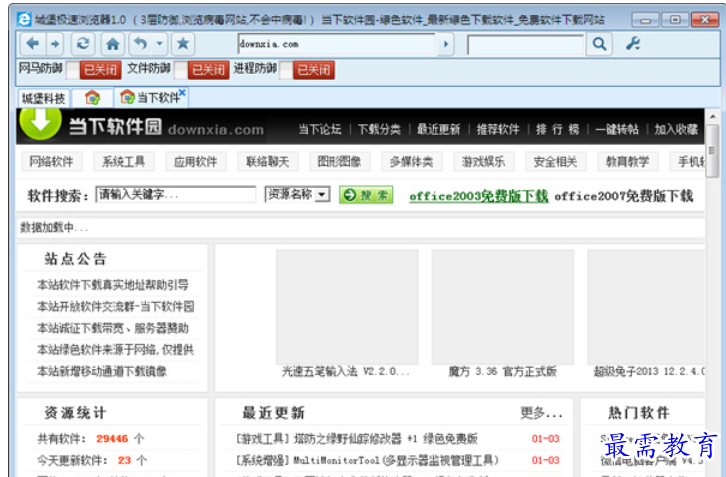This screenshot has height=477, width=726.
Task: Open the blank tab with house icon
Action: (x=93, y=98)
